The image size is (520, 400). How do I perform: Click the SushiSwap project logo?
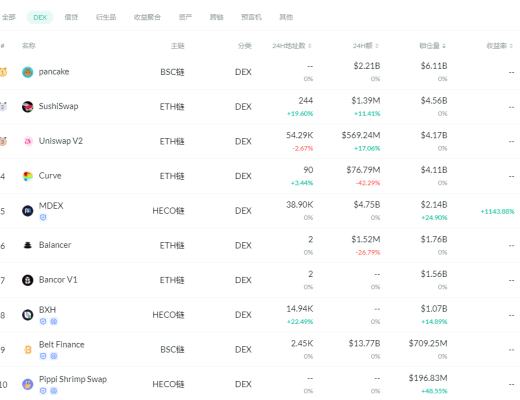pyautogui.click(x=28, y=107)
